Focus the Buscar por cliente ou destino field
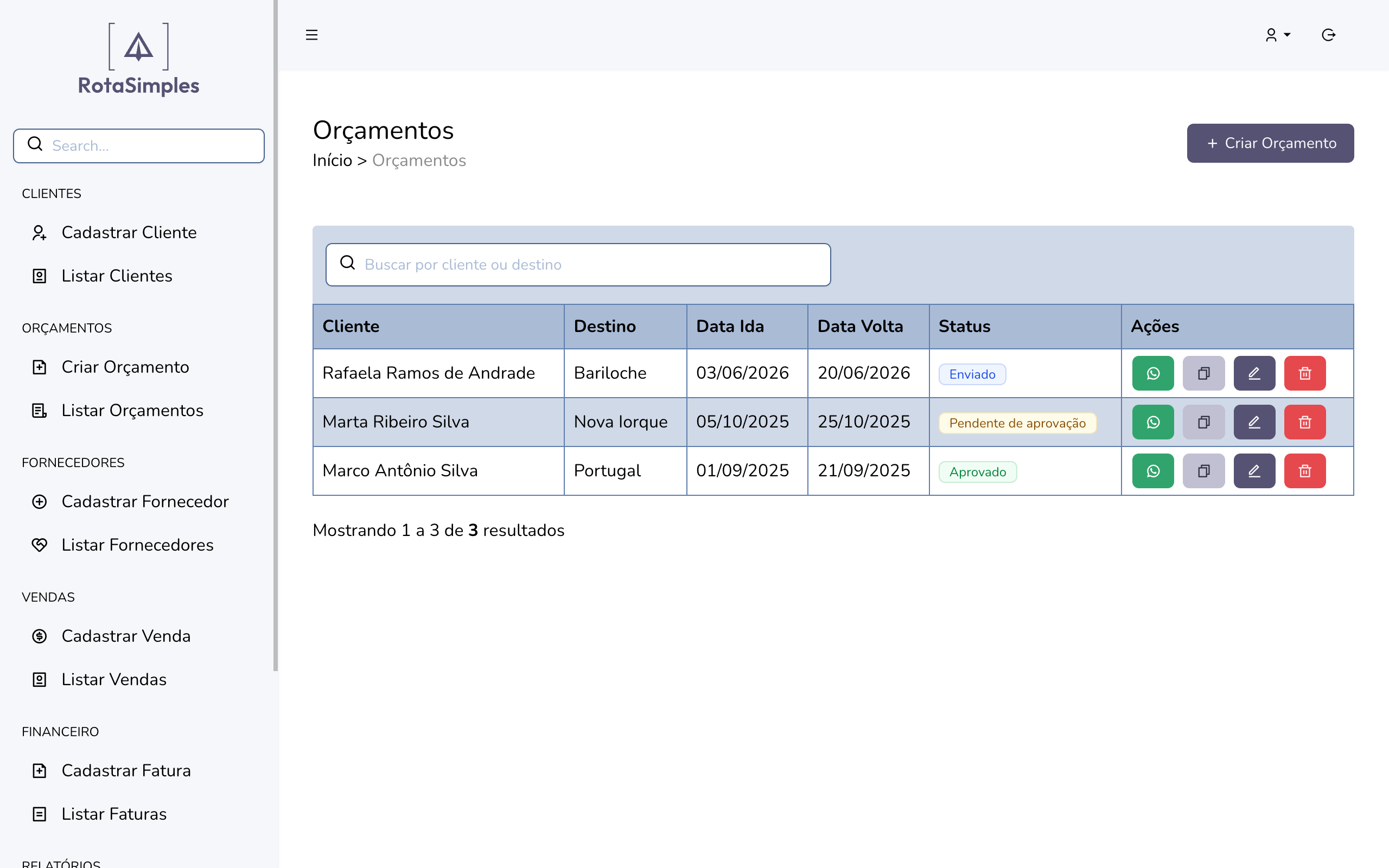Viewport: 1389px width, 868px height. (x=578, y=265)
